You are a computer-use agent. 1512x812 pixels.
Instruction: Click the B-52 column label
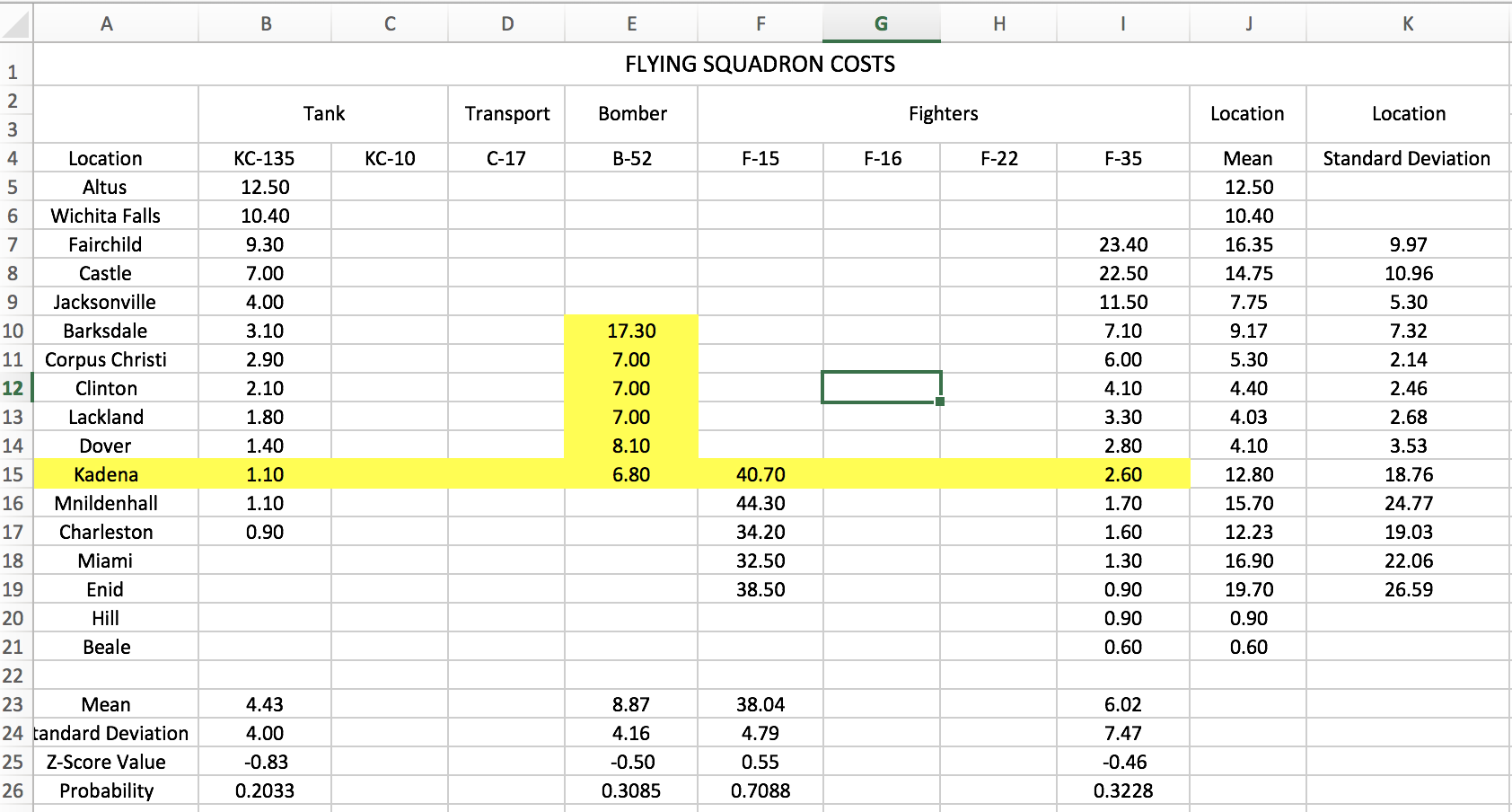(632, 158)
